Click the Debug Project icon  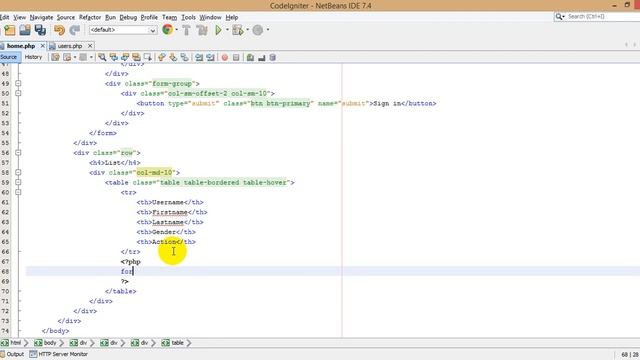pyautogui.click(x=238, y=30)
